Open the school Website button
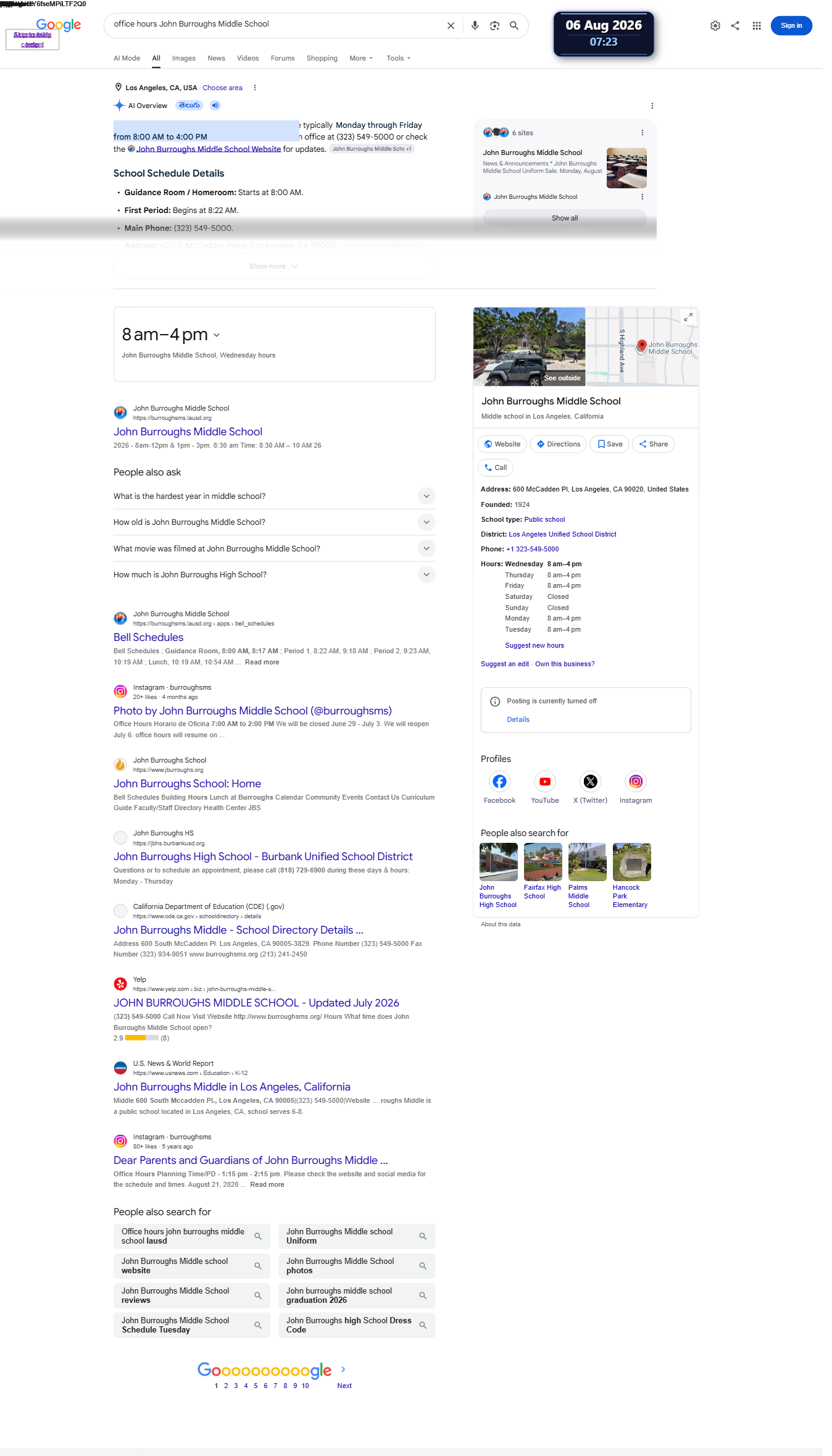 point(502,444)
